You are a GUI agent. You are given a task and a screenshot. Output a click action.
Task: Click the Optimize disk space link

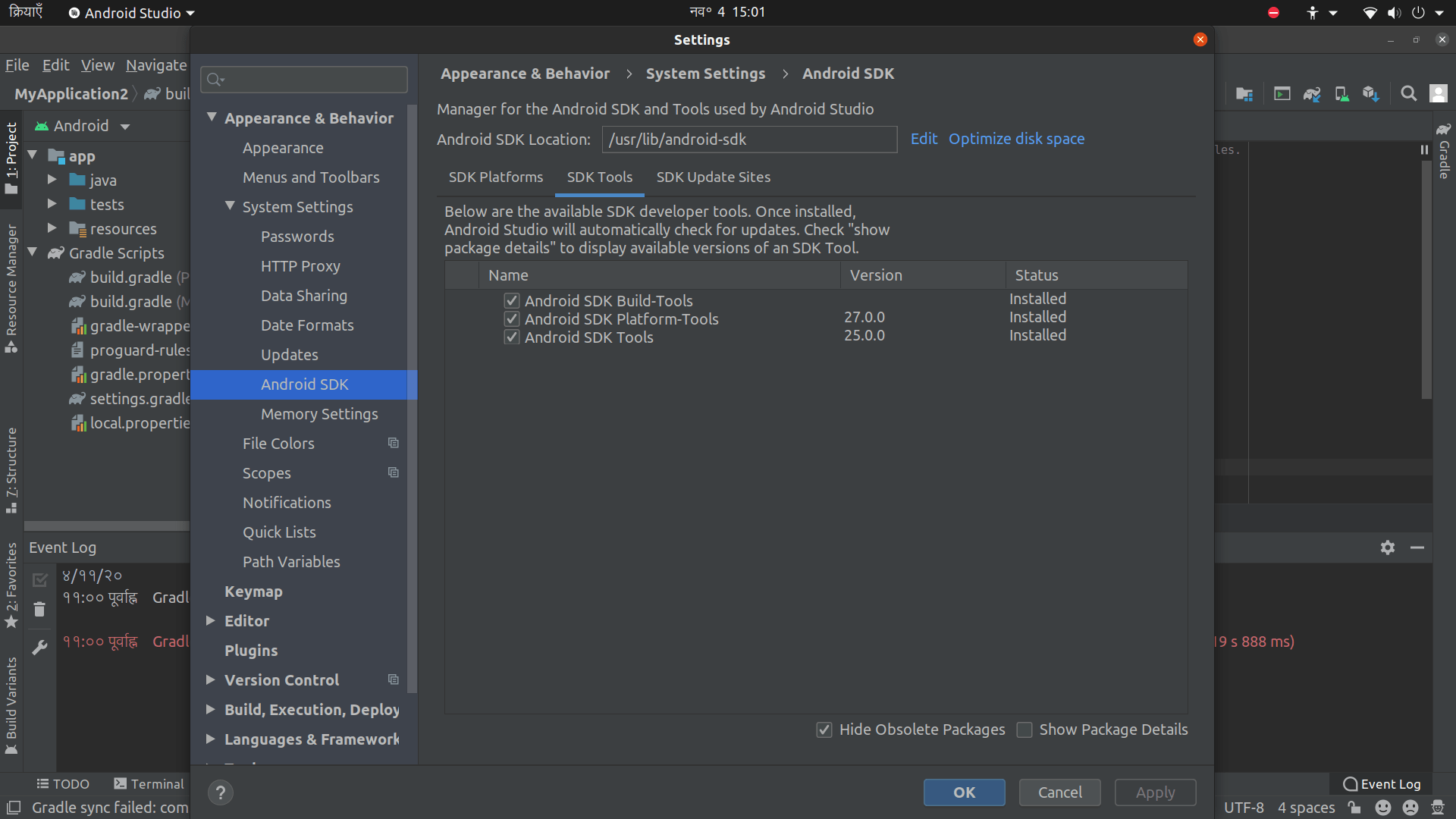pos(1016,139)
